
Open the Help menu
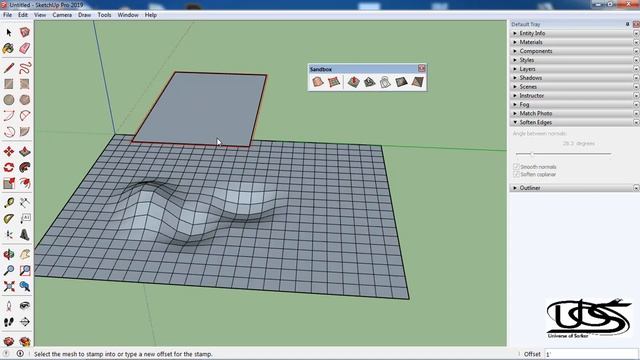click(x=151, y=15)
